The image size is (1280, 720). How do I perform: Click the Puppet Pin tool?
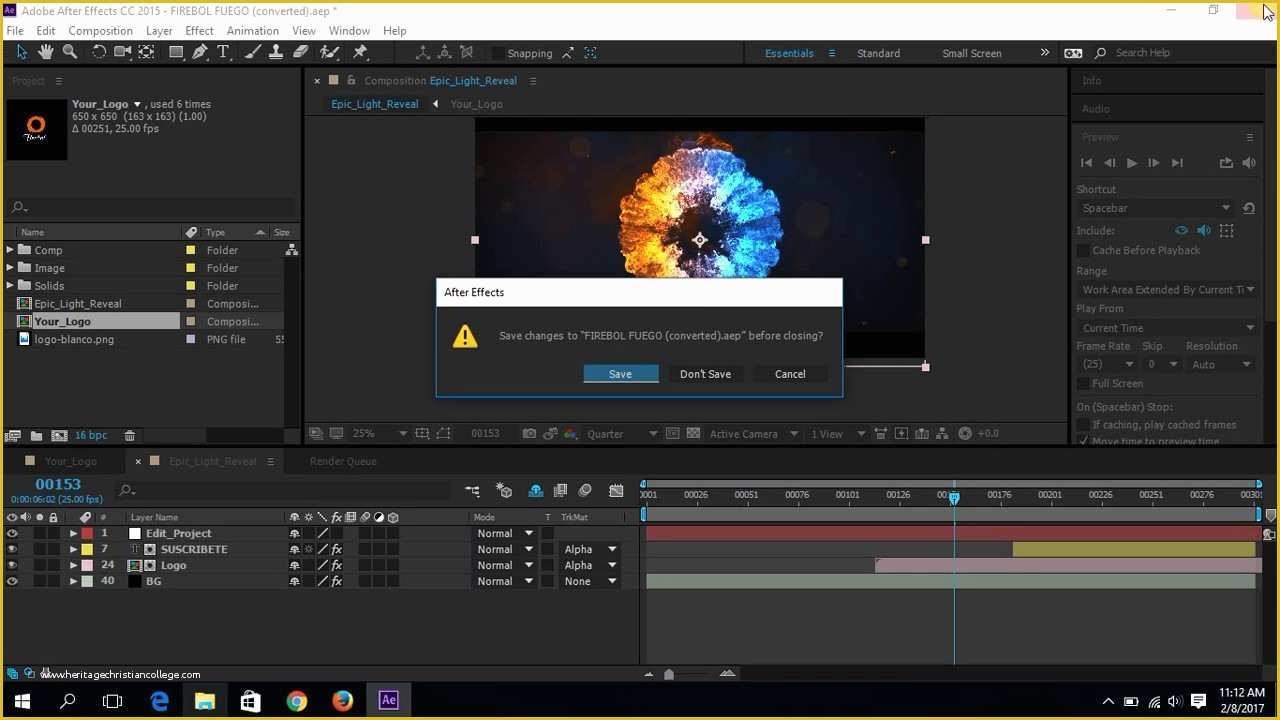point(361,52)
